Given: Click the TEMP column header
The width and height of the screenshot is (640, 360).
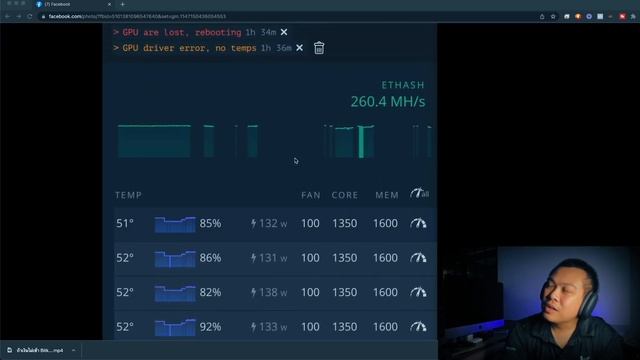Looking at the screenshot, I should pos(128,195).
